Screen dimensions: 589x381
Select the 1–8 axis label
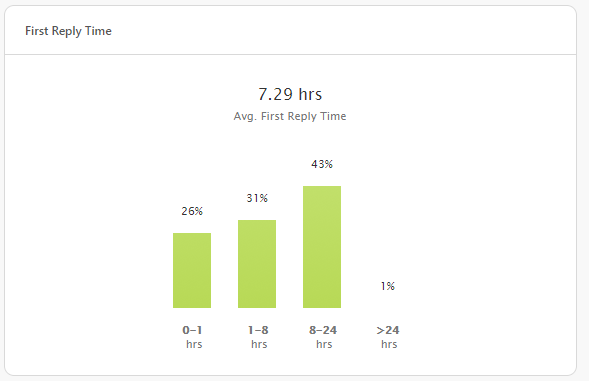click(x=258, y=330)
